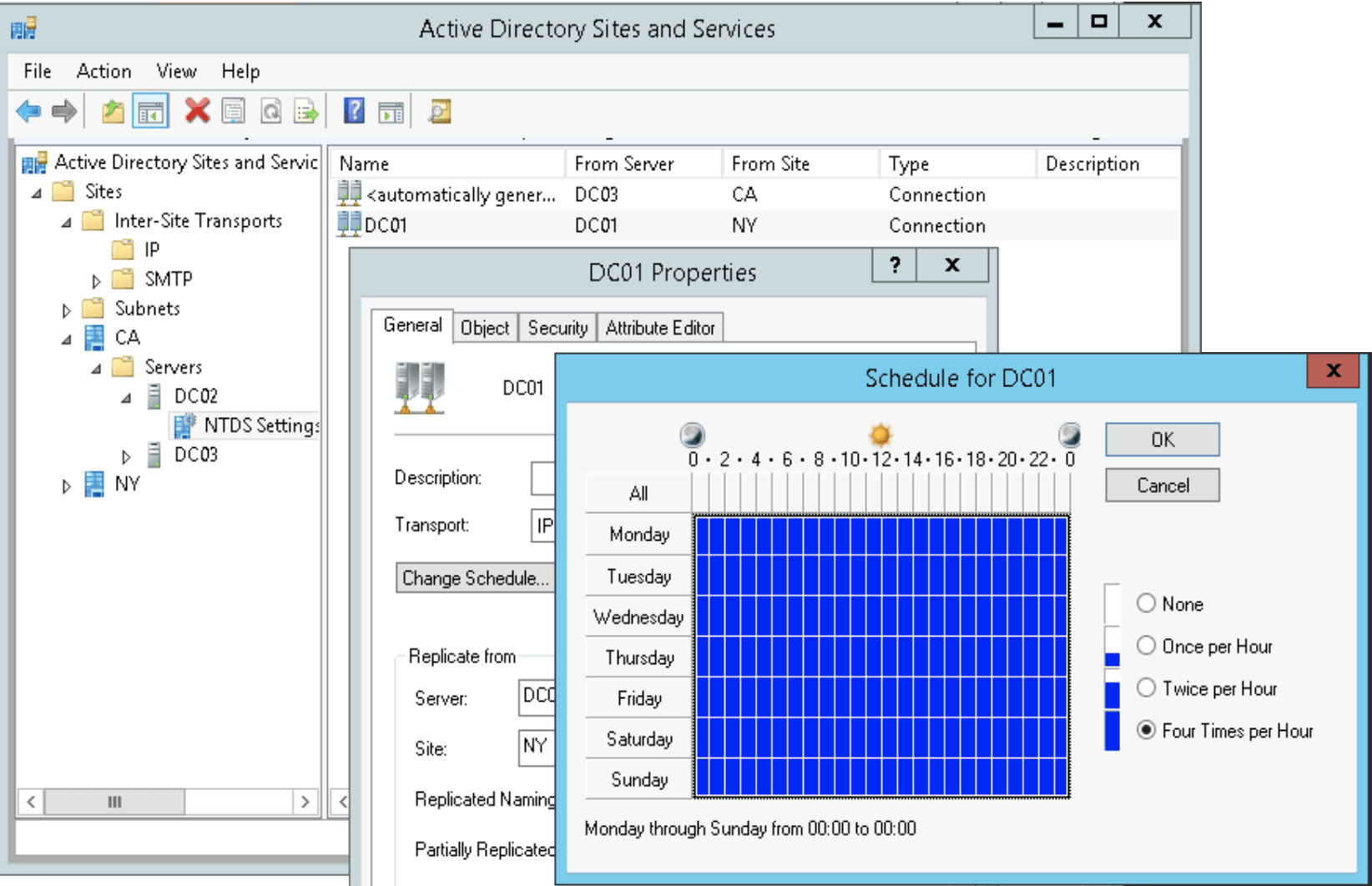Click the Properties toolbar icon

point(234,111)
